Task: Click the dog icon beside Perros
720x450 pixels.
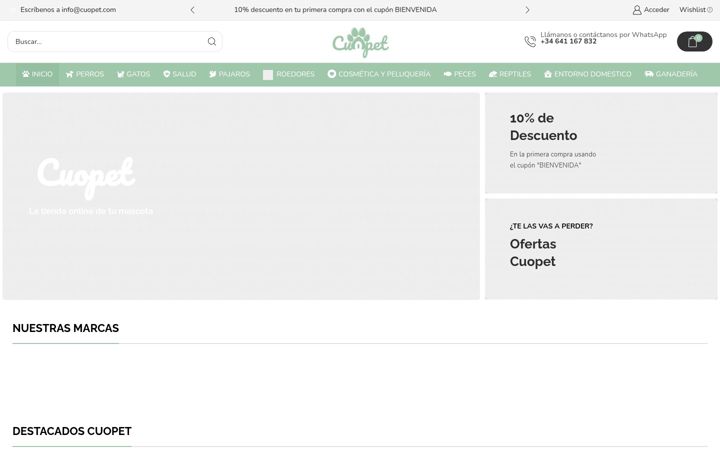Action: coord(69,74)
